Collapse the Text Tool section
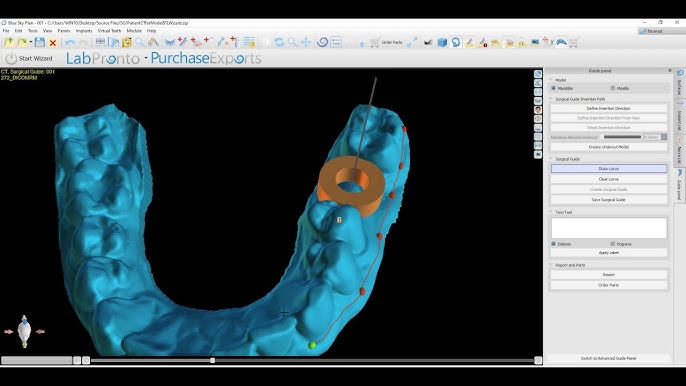Image resolution: width=686 pixels, height=386 pixels. pyautogui.click(x=551, y=212)
